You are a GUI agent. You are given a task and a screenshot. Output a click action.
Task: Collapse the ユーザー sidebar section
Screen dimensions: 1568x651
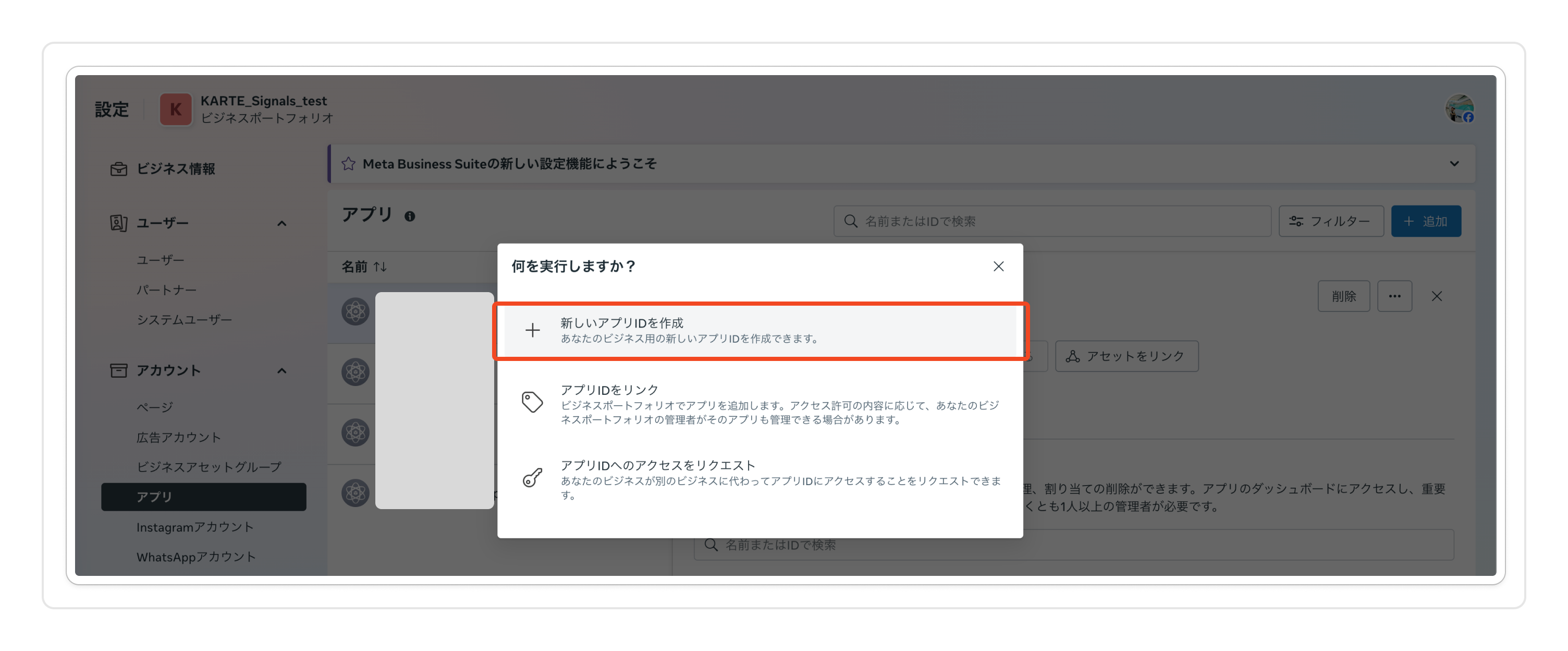tap(282, 223)
